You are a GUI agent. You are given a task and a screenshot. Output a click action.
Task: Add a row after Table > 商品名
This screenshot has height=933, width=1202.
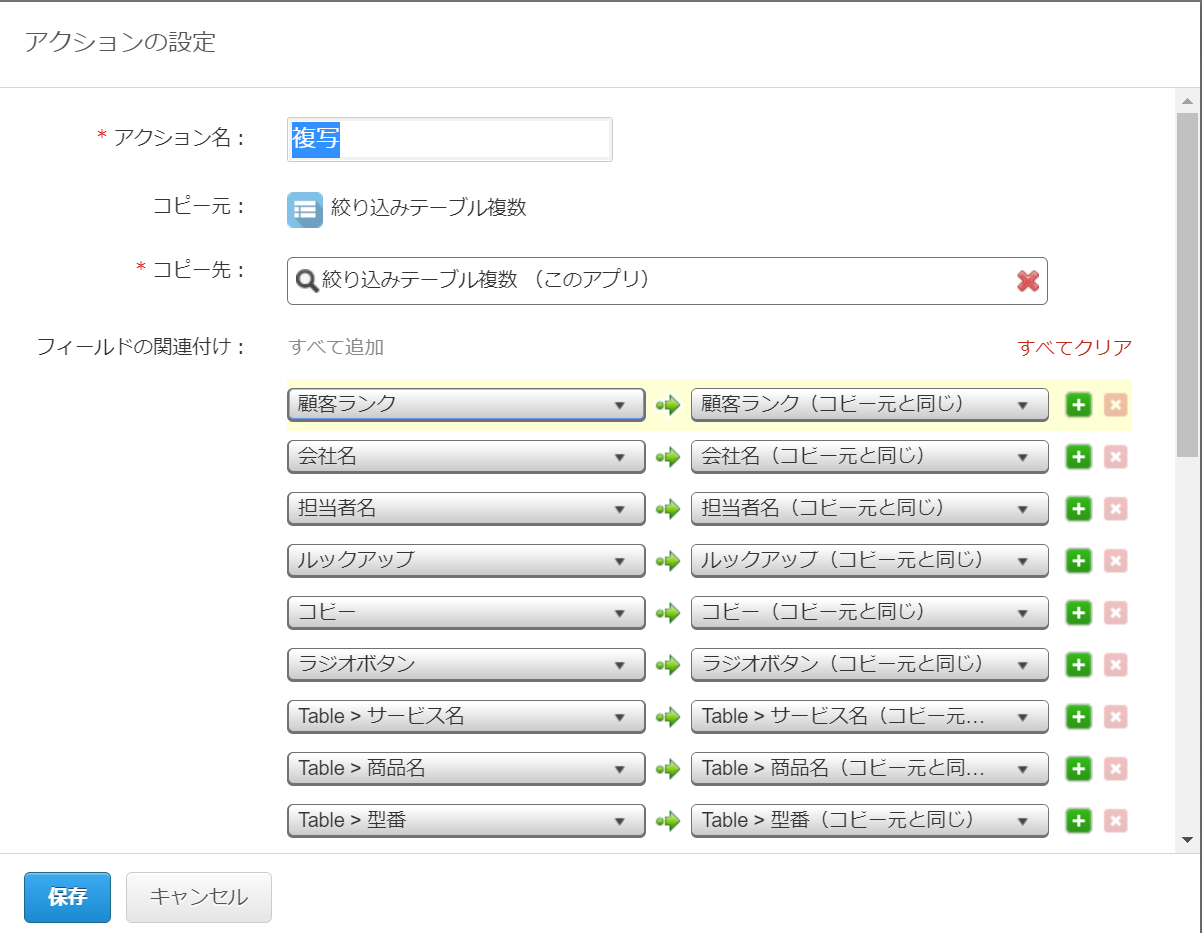point(1078,769)
